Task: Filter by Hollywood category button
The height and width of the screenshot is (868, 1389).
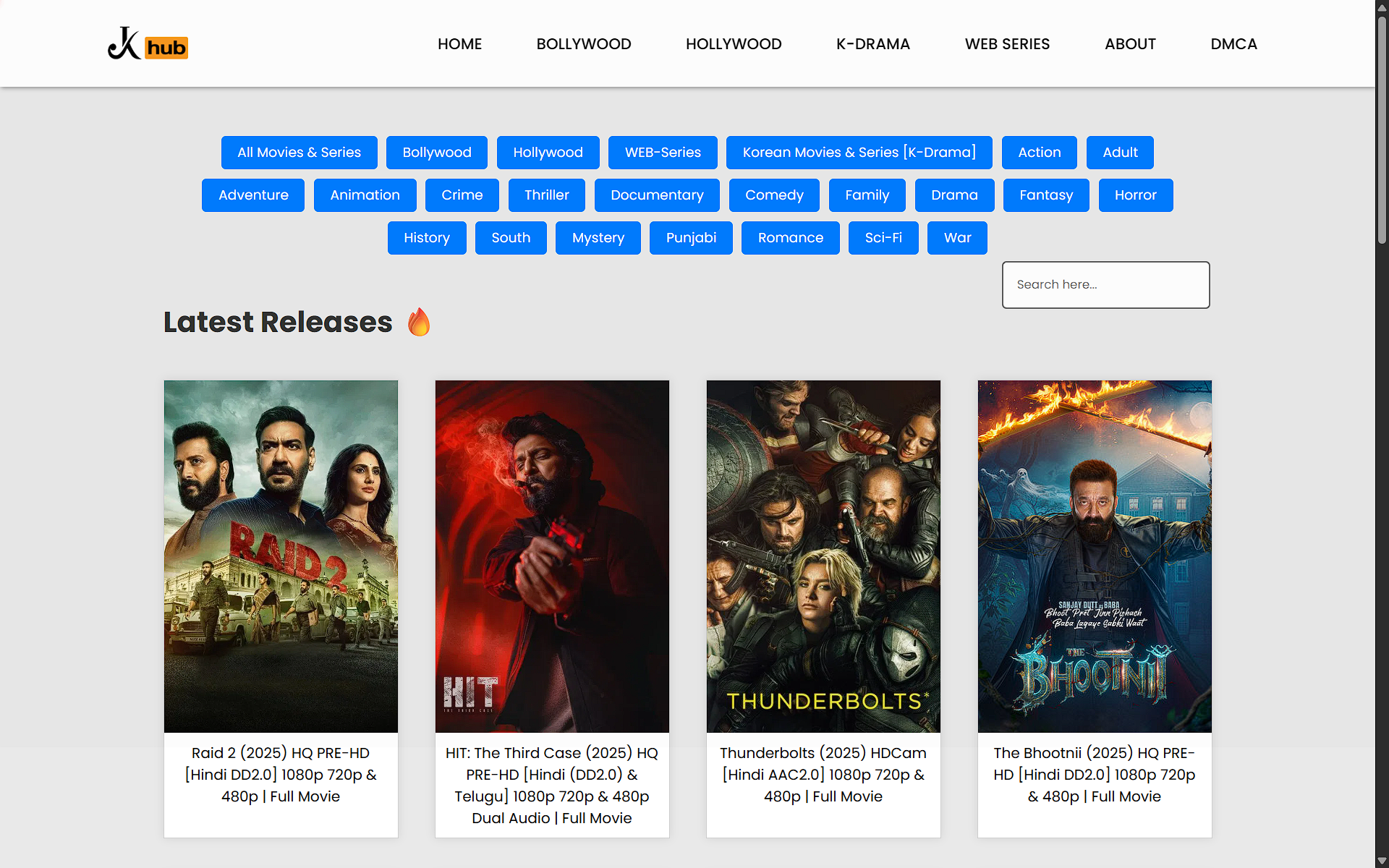Action: pyautogui.click(x=548, y=153)
